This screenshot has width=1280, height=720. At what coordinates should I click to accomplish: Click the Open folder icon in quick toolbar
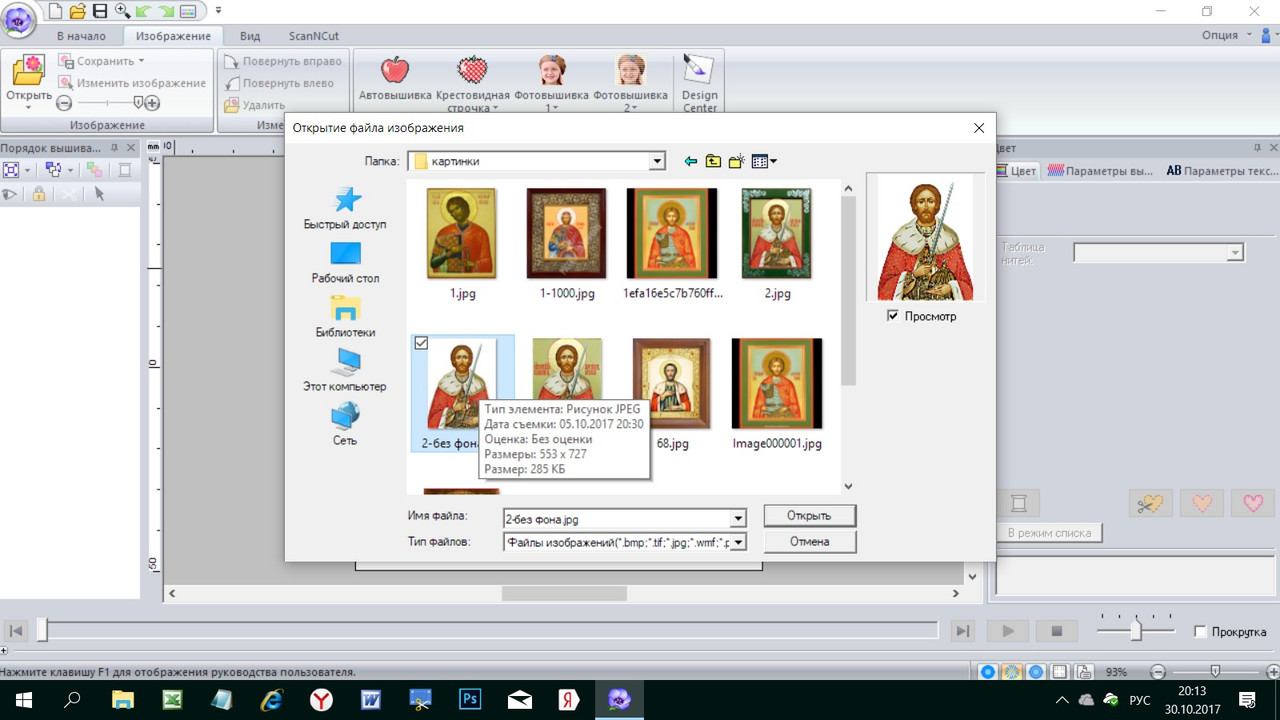(x=78, y=11)
